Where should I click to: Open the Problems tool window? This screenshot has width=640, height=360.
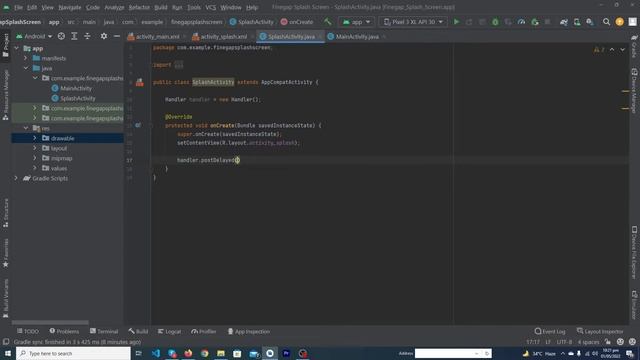[x=64, y=331]
